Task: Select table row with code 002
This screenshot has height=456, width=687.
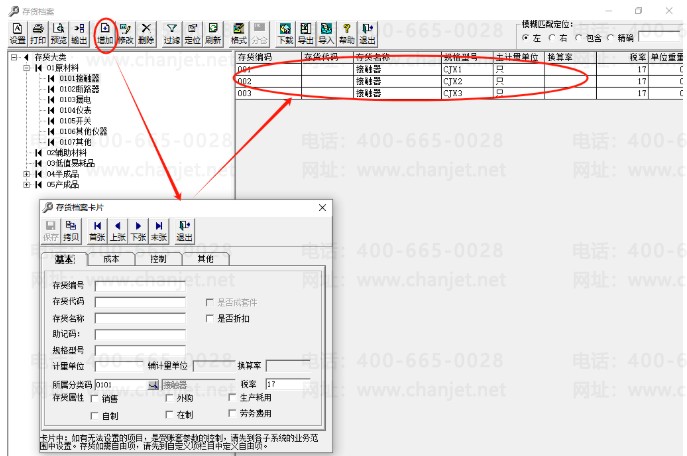Action: tap(459, 81)
